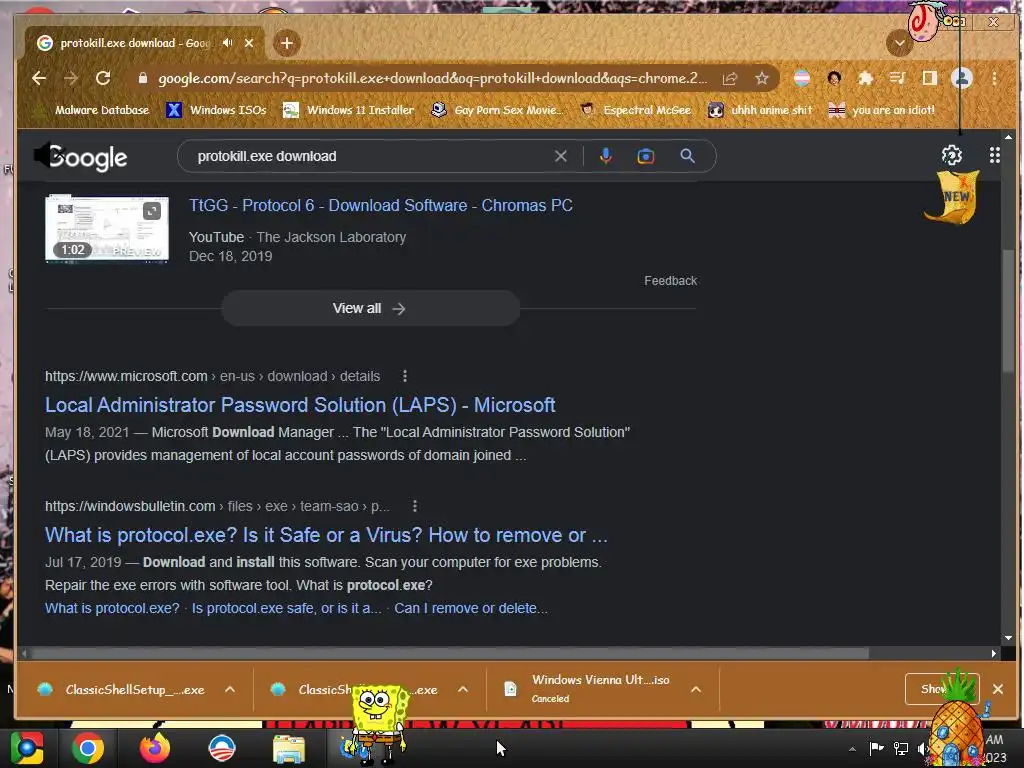
Task: Open the you are an idiot! bookmark
Action: 882,110
